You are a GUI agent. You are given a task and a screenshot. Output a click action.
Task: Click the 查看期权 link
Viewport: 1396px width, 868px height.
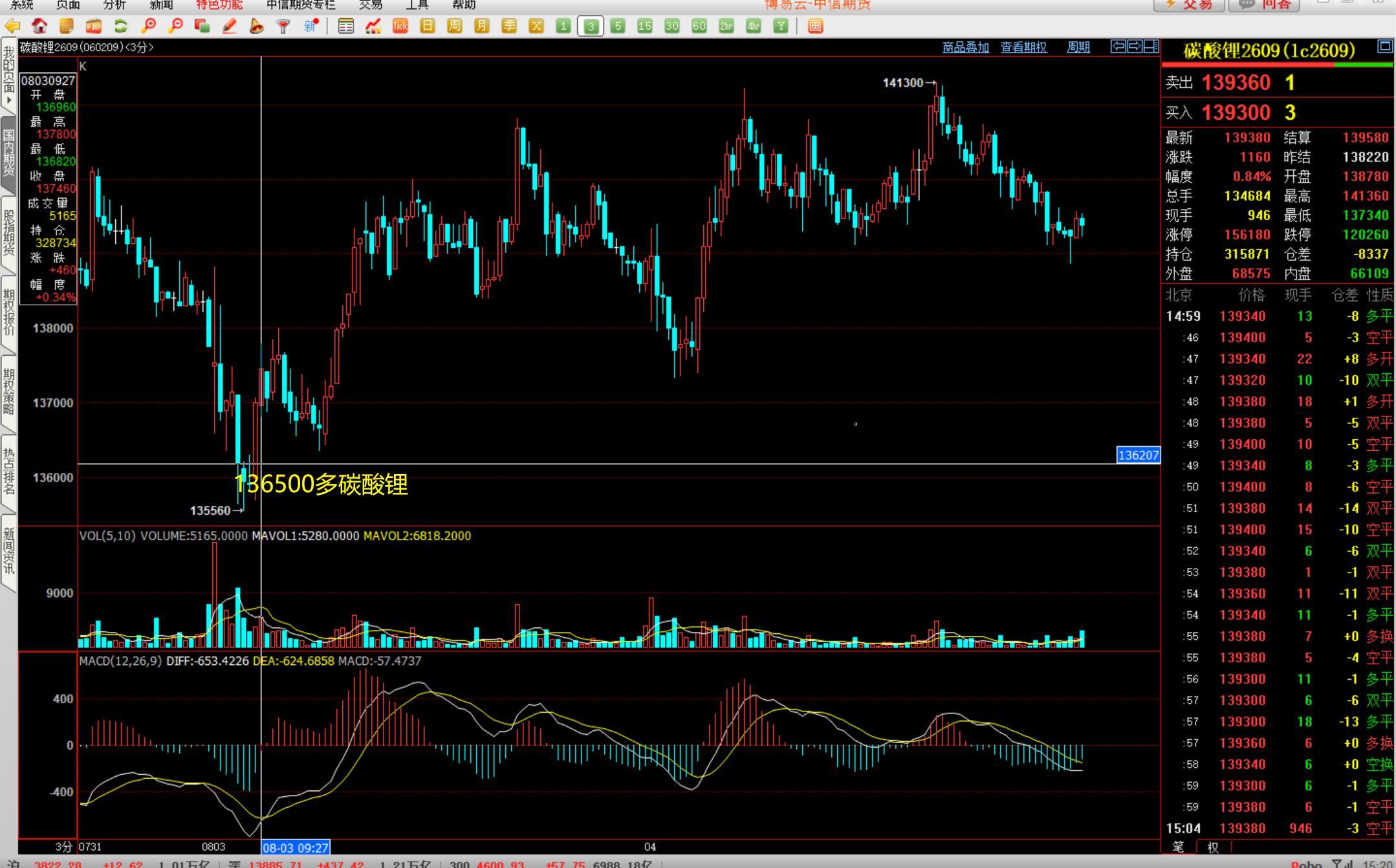[1024, 47]
